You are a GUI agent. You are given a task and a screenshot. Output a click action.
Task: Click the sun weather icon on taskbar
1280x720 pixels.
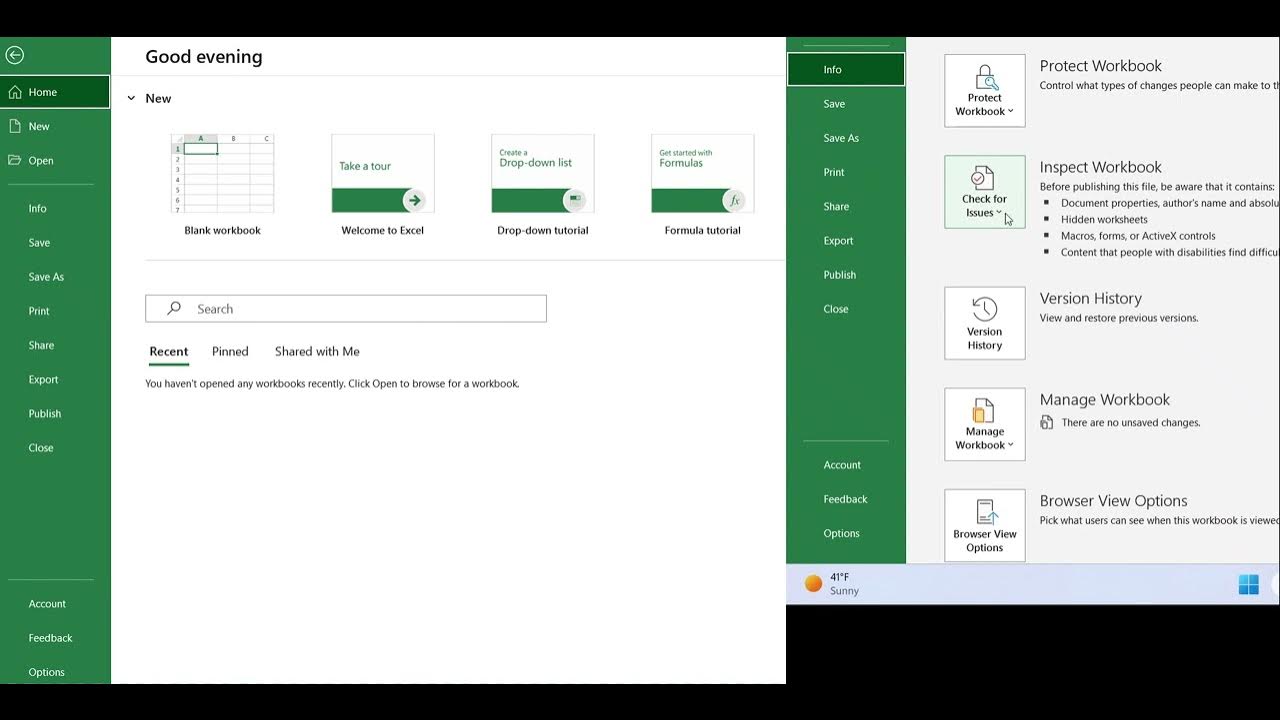pos(814,583)
